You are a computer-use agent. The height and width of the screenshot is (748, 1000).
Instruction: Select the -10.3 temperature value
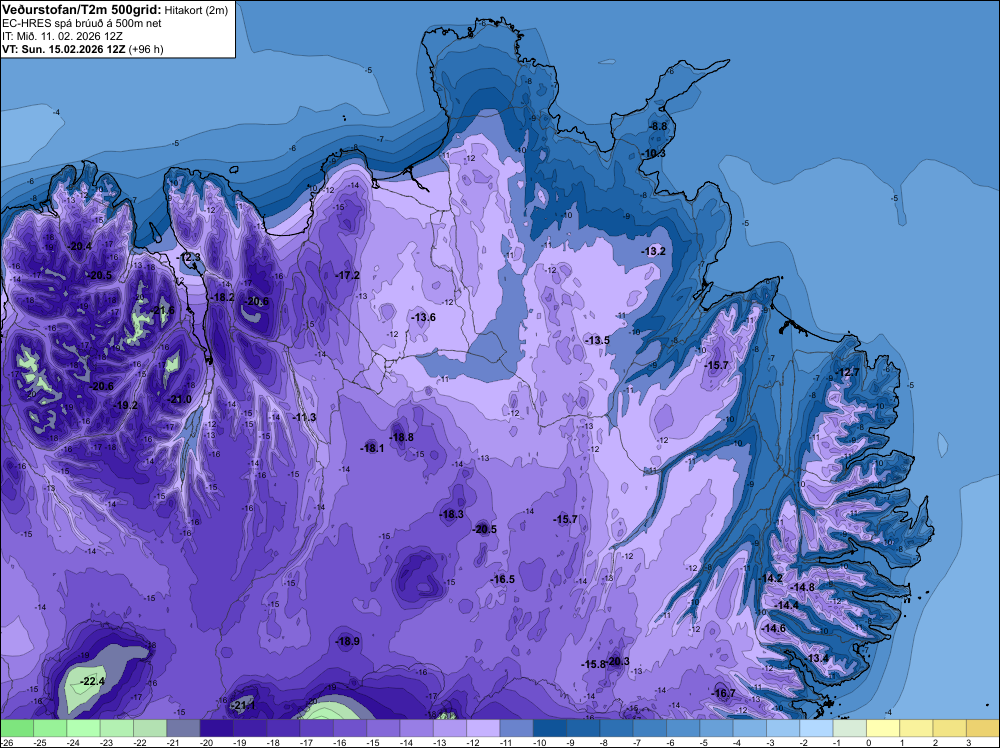click(654, 154)
